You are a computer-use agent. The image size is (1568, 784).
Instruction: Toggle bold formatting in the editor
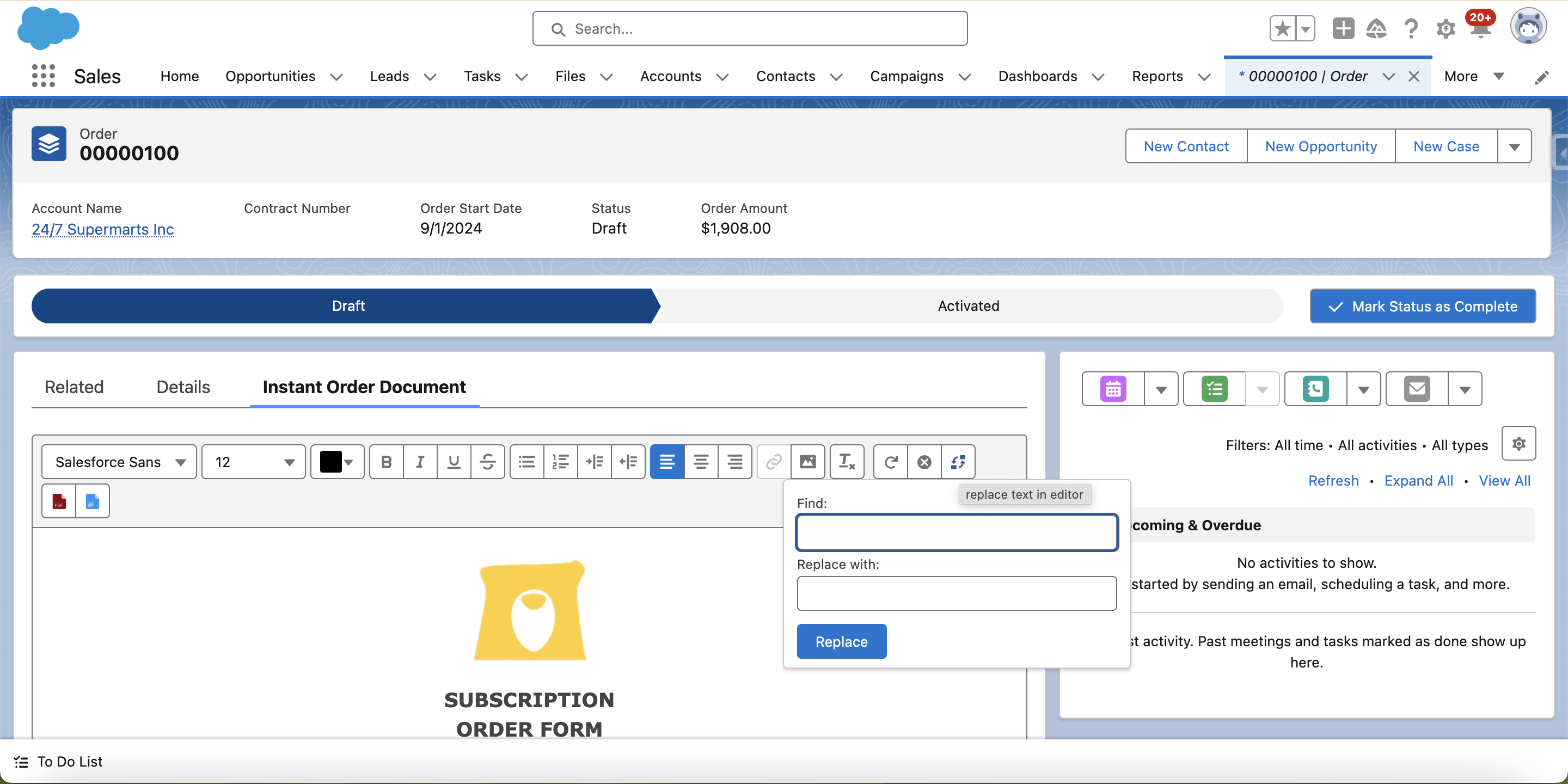(386, 462)
